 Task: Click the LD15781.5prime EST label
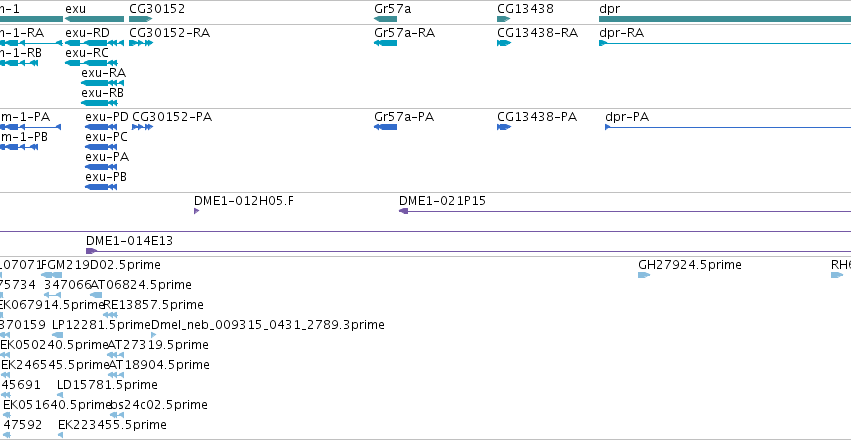pyautogui.click(x=107, y=385)
